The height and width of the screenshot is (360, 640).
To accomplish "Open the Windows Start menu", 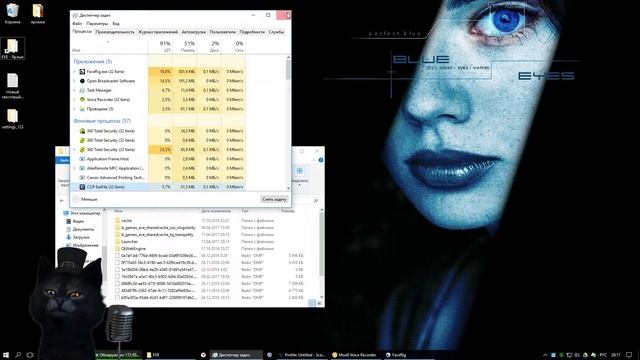I will point(6,355).
